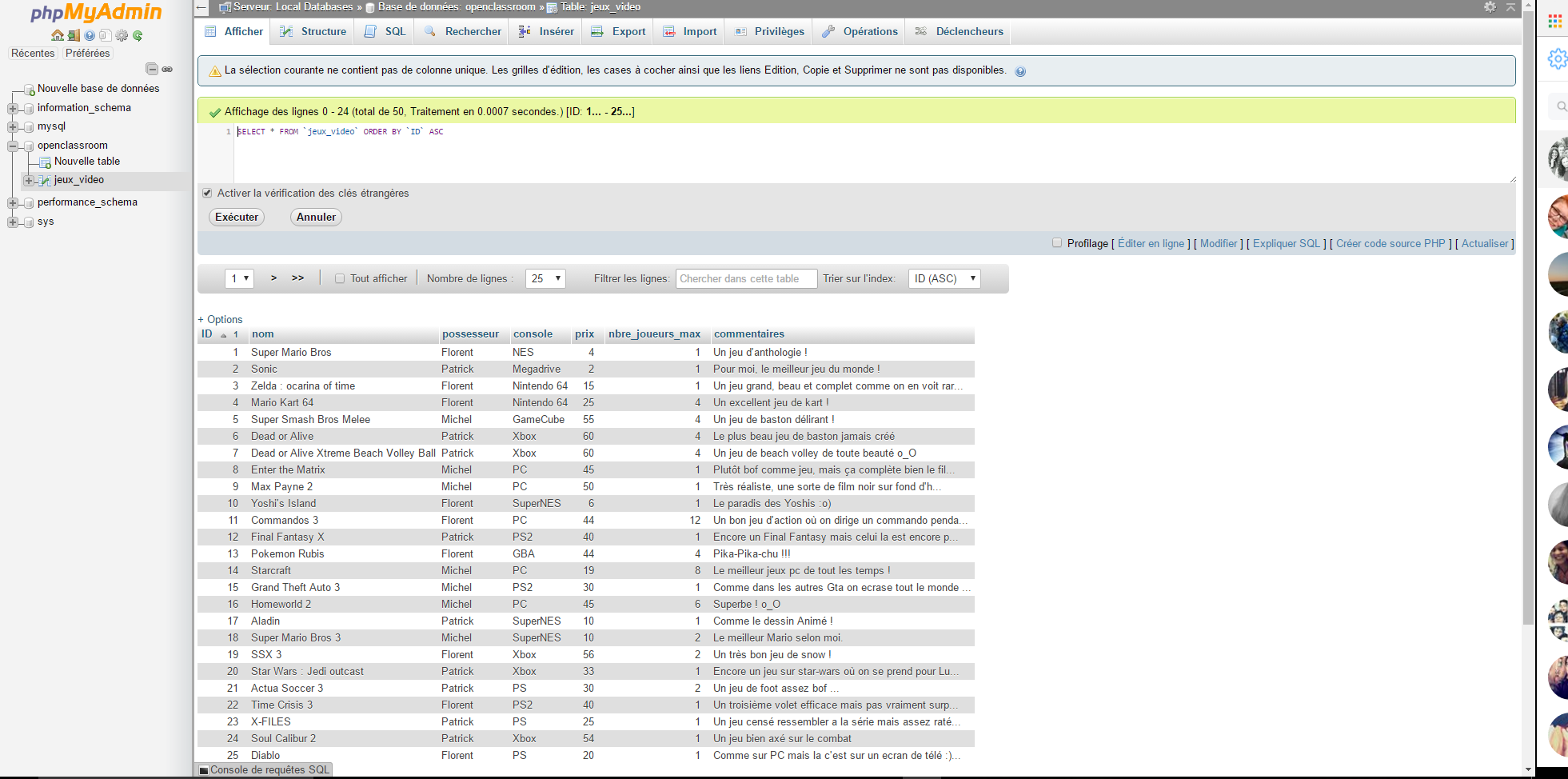Collapse the openclassroom database node
This screenshot has height=779, width=1568.
pos(13,146)
